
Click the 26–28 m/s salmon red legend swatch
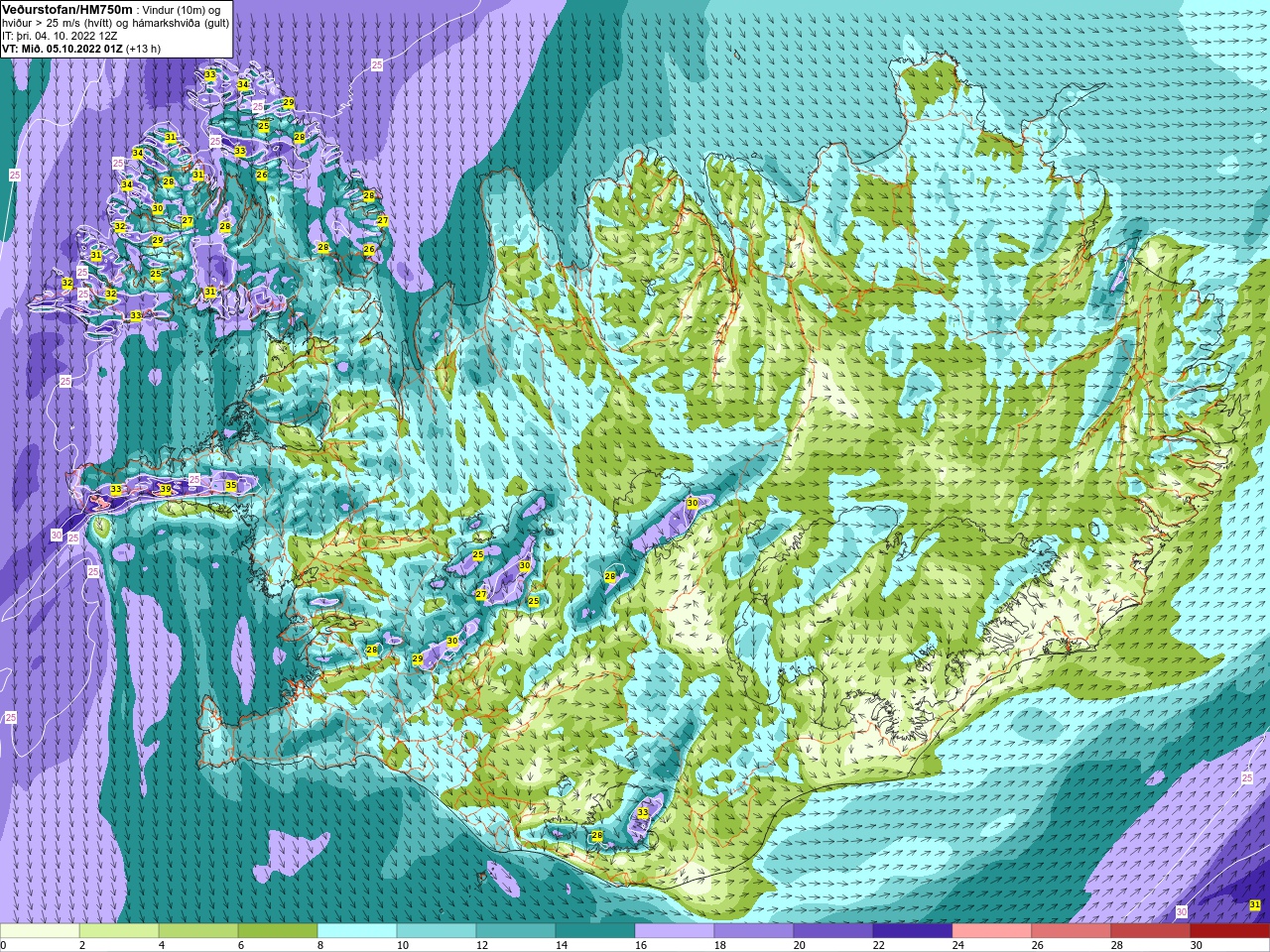click(x=1072, y=932)
